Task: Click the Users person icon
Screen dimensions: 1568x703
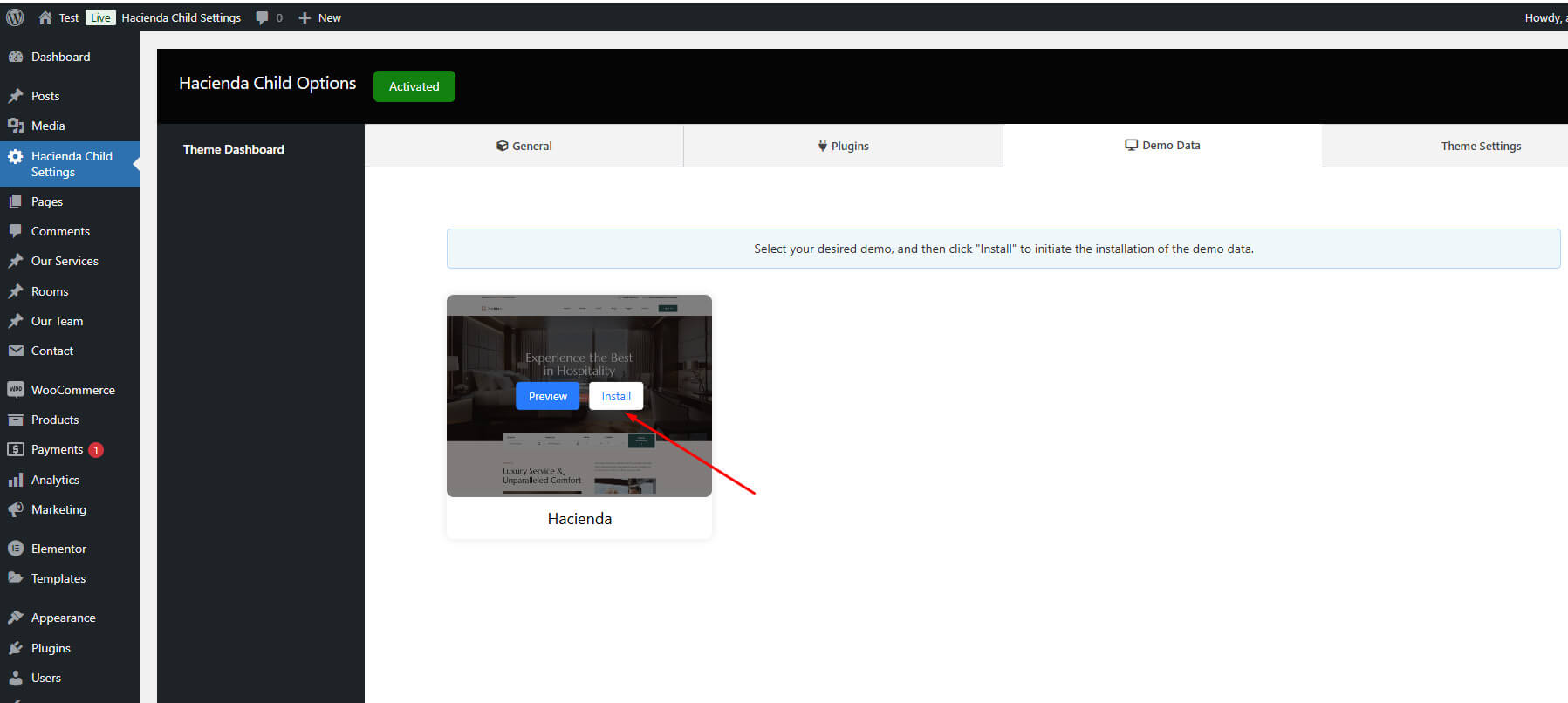Action: click(x=16, y=678)
